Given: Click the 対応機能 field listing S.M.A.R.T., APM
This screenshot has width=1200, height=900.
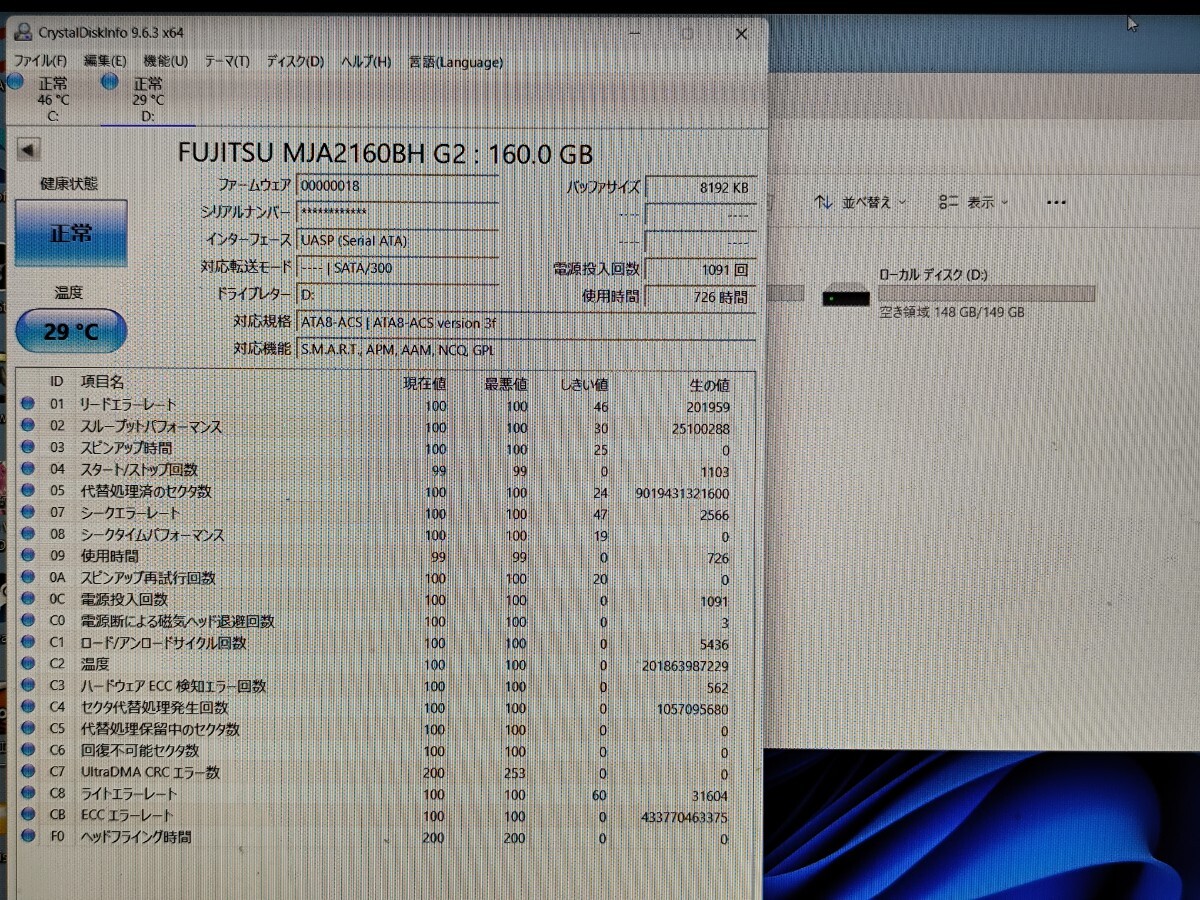Looking at the screenshot, I should pos(526,349).
